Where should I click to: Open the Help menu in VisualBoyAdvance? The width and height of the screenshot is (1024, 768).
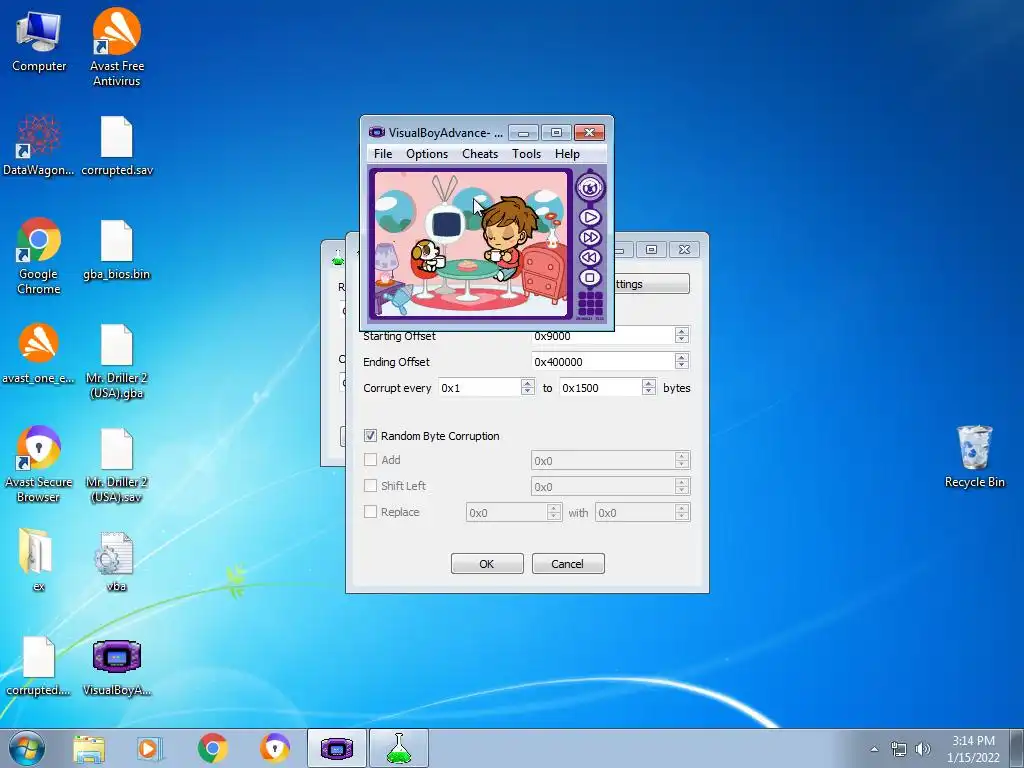pos(568,153)
